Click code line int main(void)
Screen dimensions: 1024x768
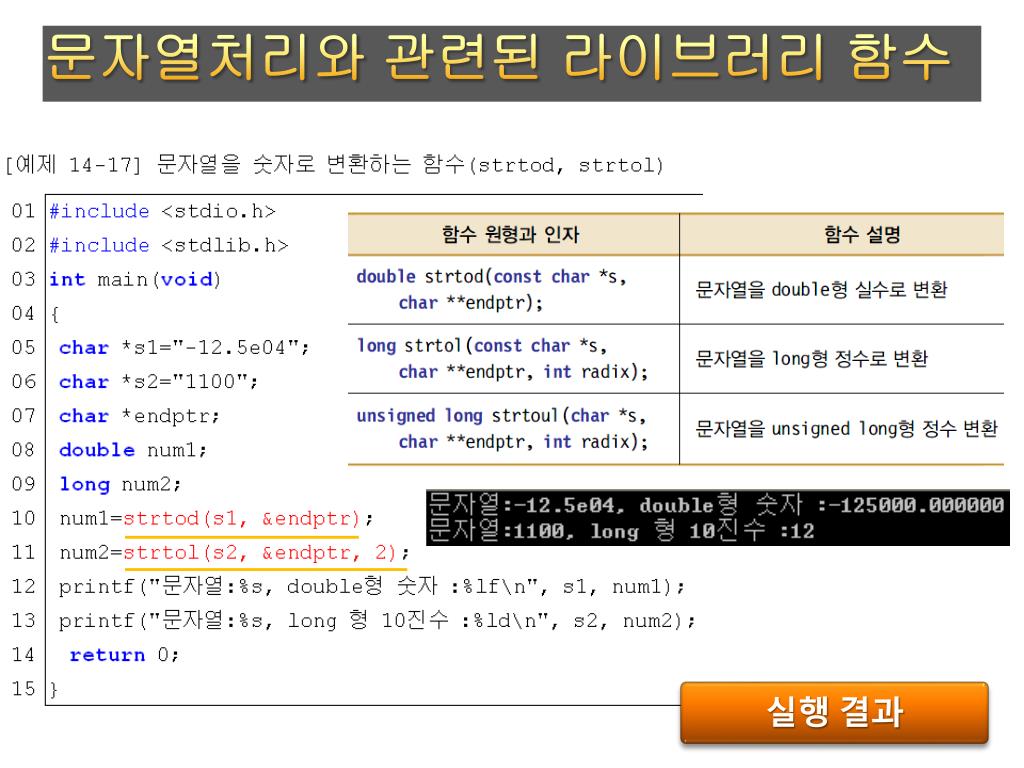point(135,280)
